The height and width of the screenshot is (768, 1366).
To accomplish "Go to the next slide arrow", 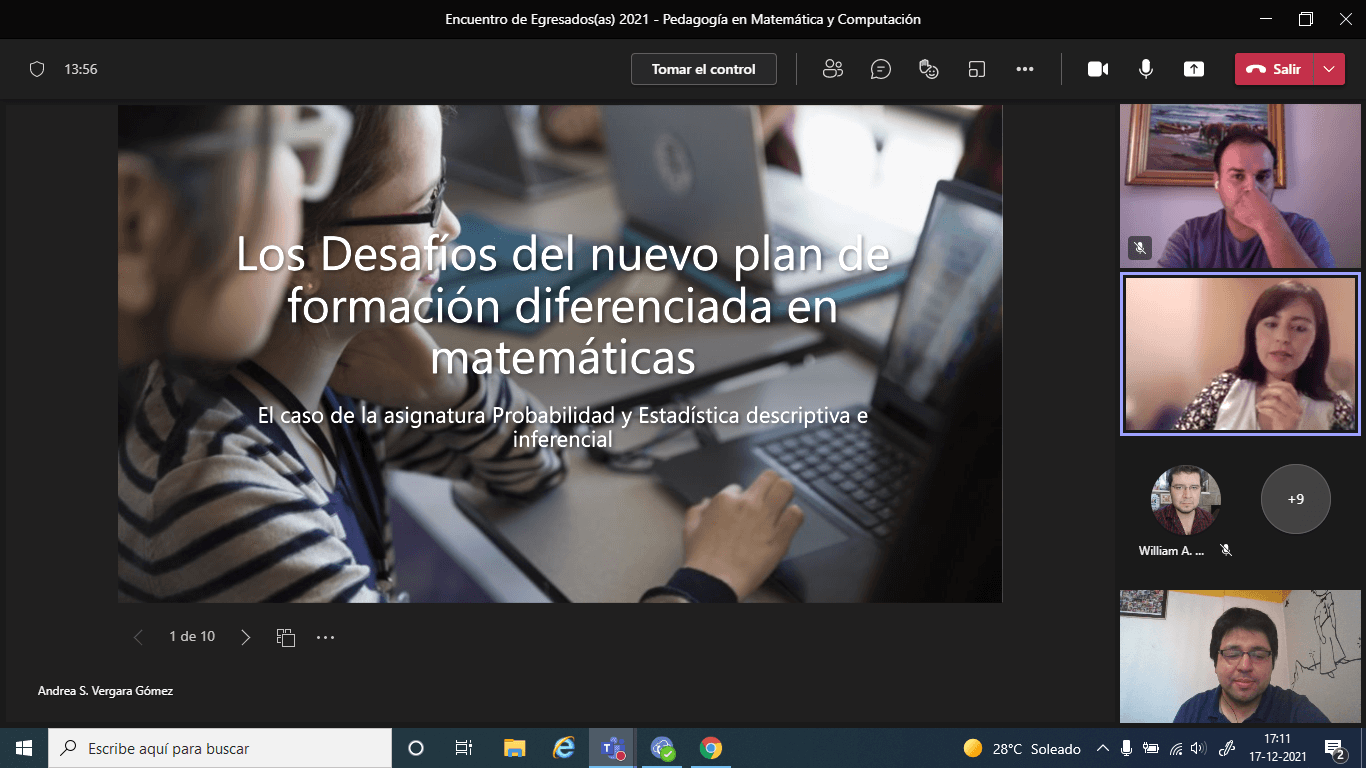I will 246,637.
